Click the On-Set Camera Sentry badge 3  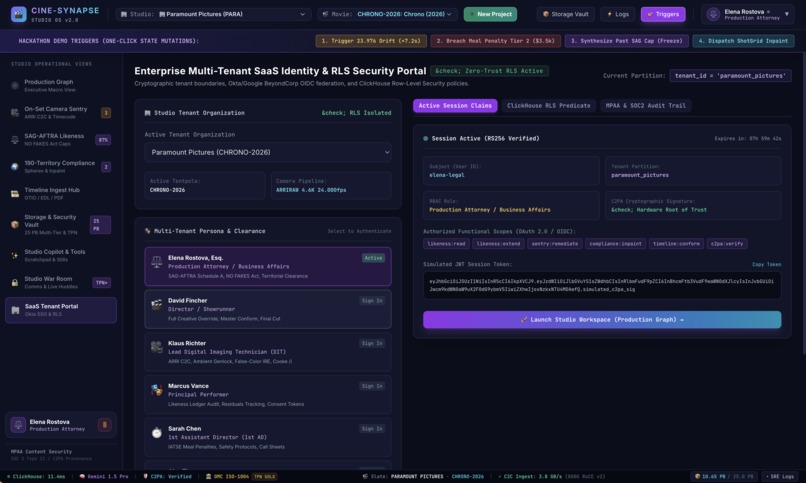tap(106, 113)
